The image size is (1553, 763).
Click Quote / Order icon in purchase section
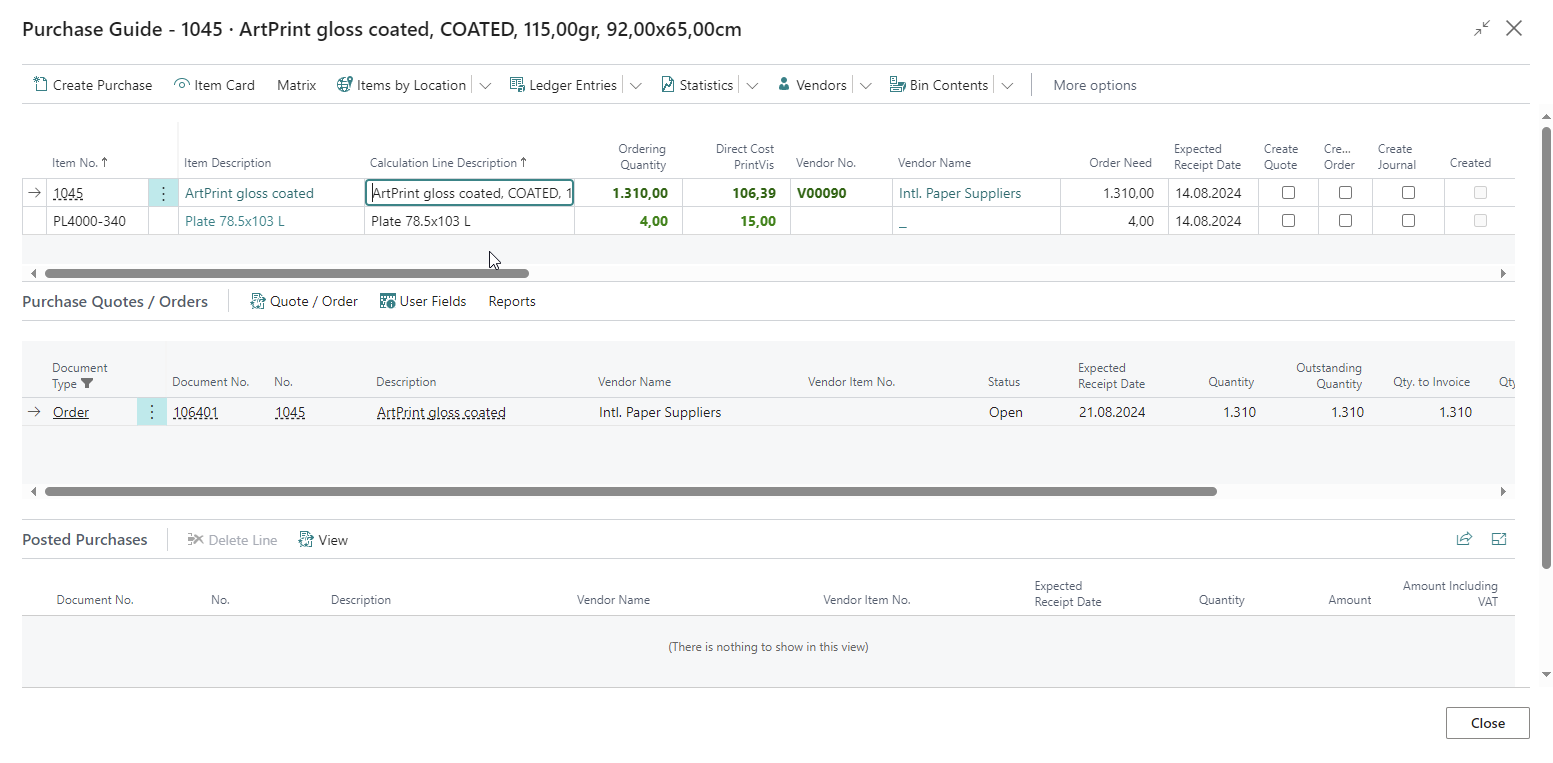(258, 301)
